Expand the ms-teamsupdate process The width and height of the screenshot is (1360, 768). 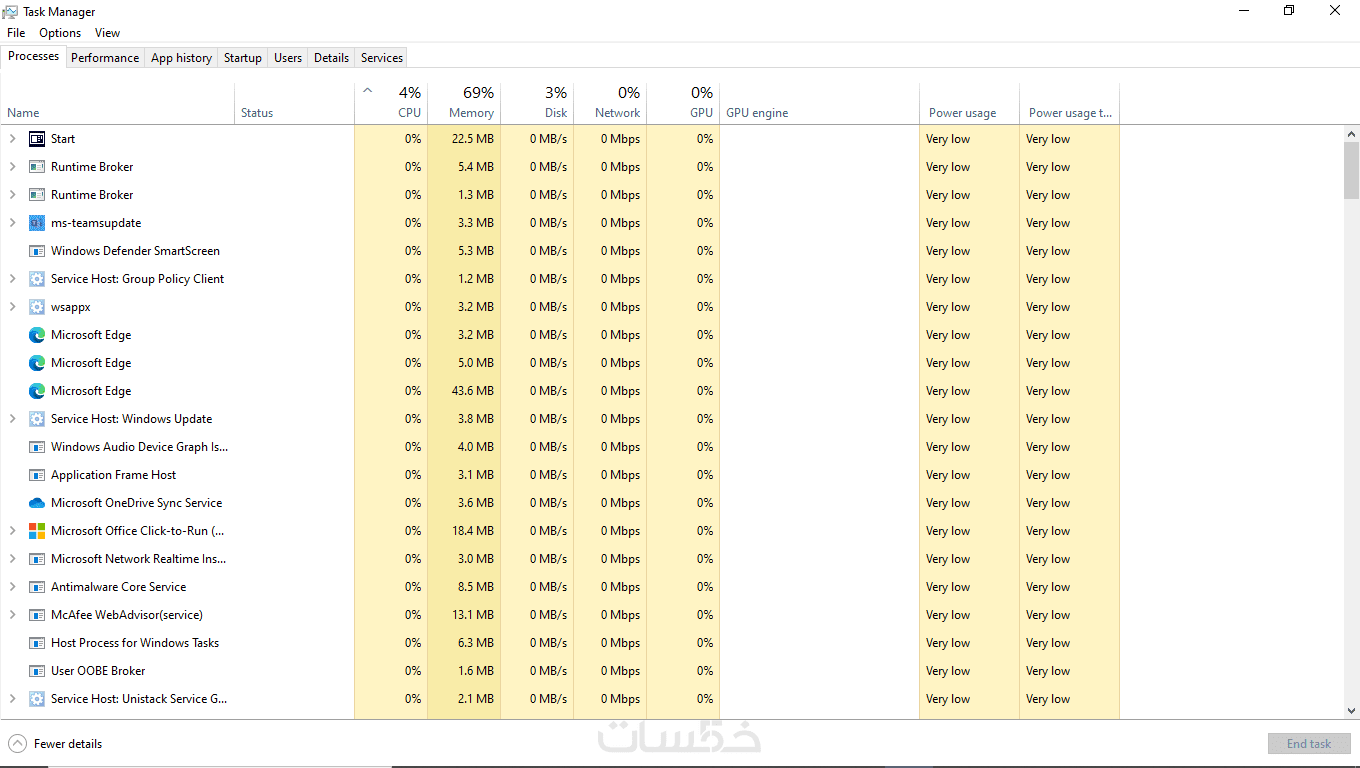(13, 223)
